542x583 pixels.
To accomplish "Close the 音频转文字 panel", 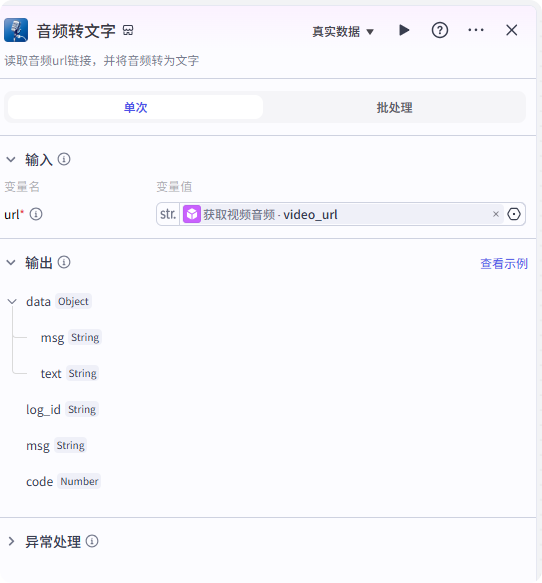I will click(x=512, y=30).
